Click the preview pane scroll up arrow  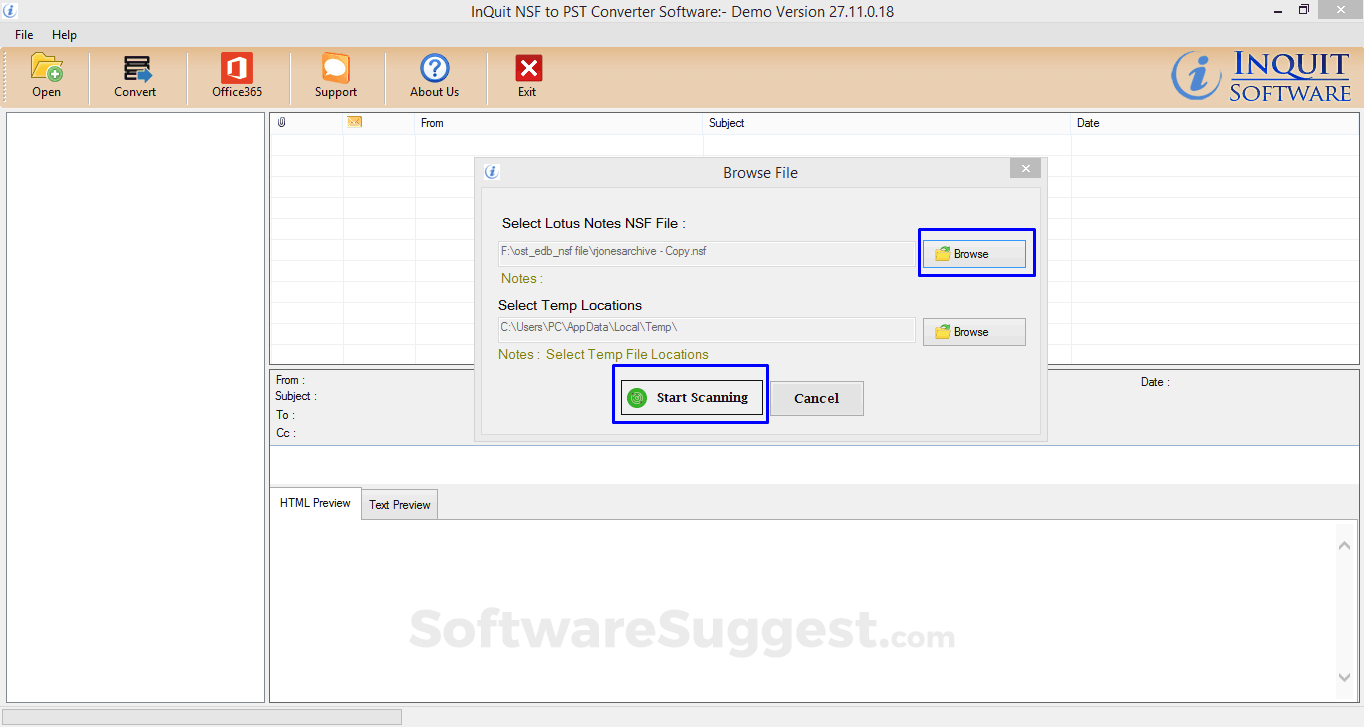pos(1345,544)
